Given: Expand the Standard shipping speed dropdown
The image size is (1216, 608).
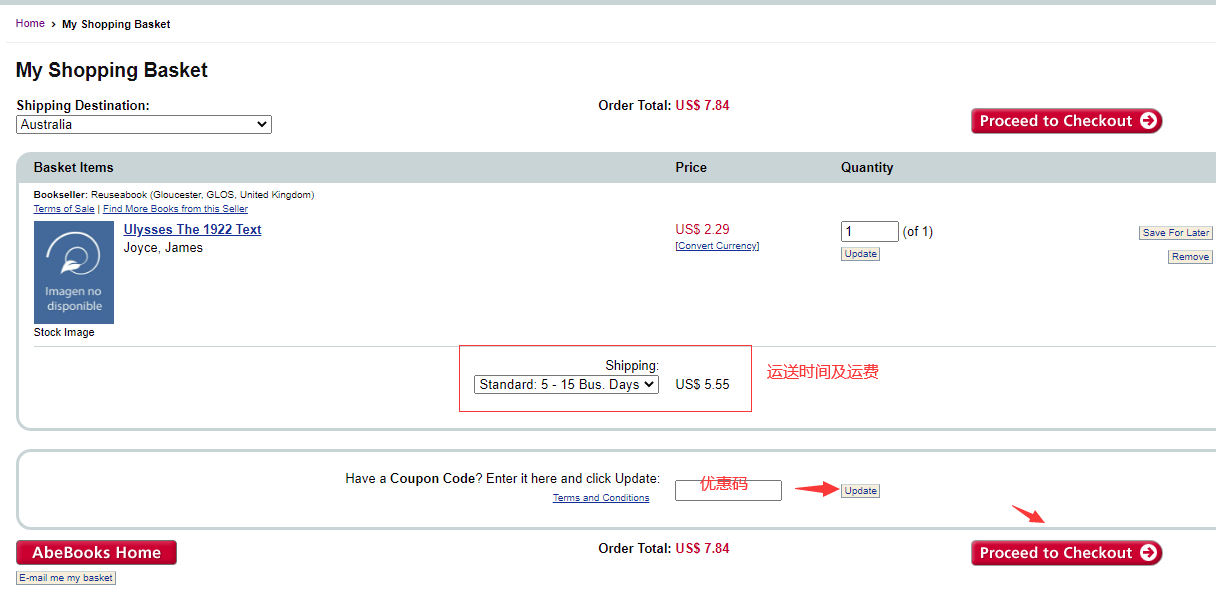Looking at the screenshot, I should 566,384.
